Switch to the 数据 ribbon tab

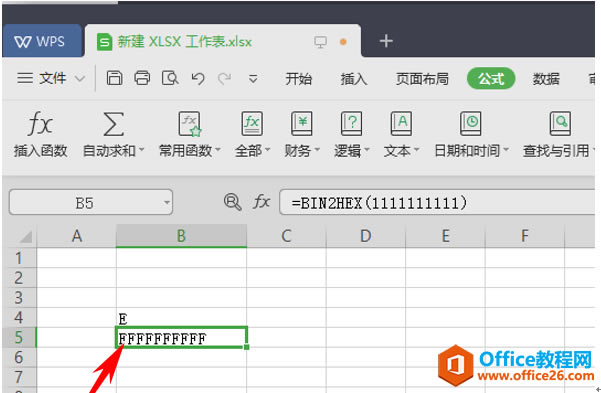coord(546,79)
